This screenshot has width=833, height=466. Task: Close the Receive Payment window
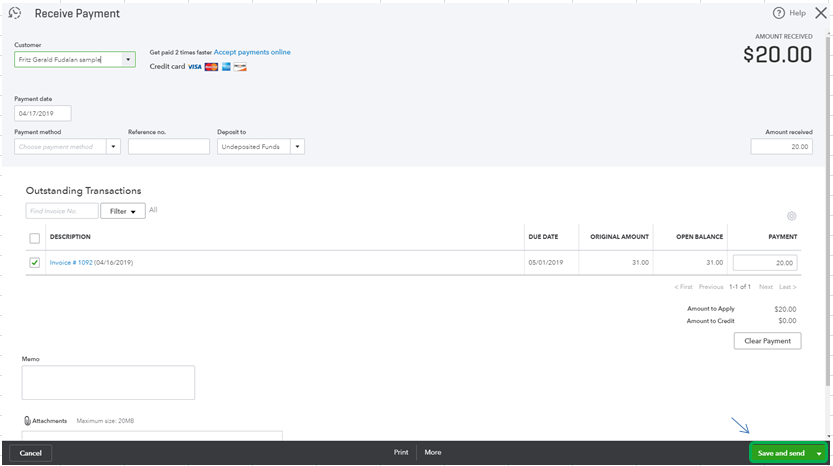point(821,13)
